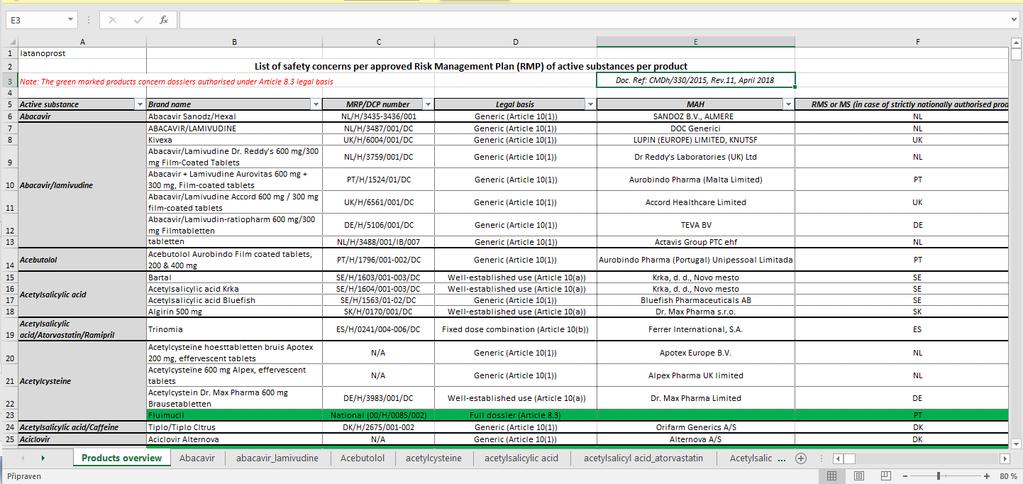Viewport: 1023px width, 484px height.
Task: Open the Acebutolol sheet tab
Action: tap(362, 458)
